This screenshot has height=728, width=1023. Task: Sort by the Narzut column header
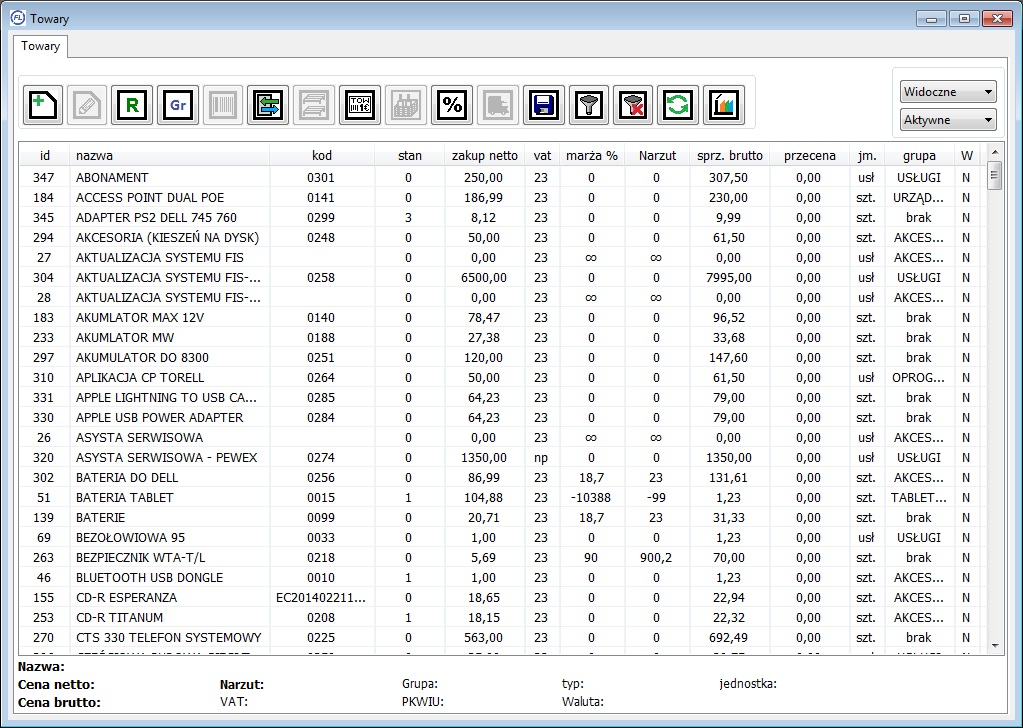[x=657, y=156]
